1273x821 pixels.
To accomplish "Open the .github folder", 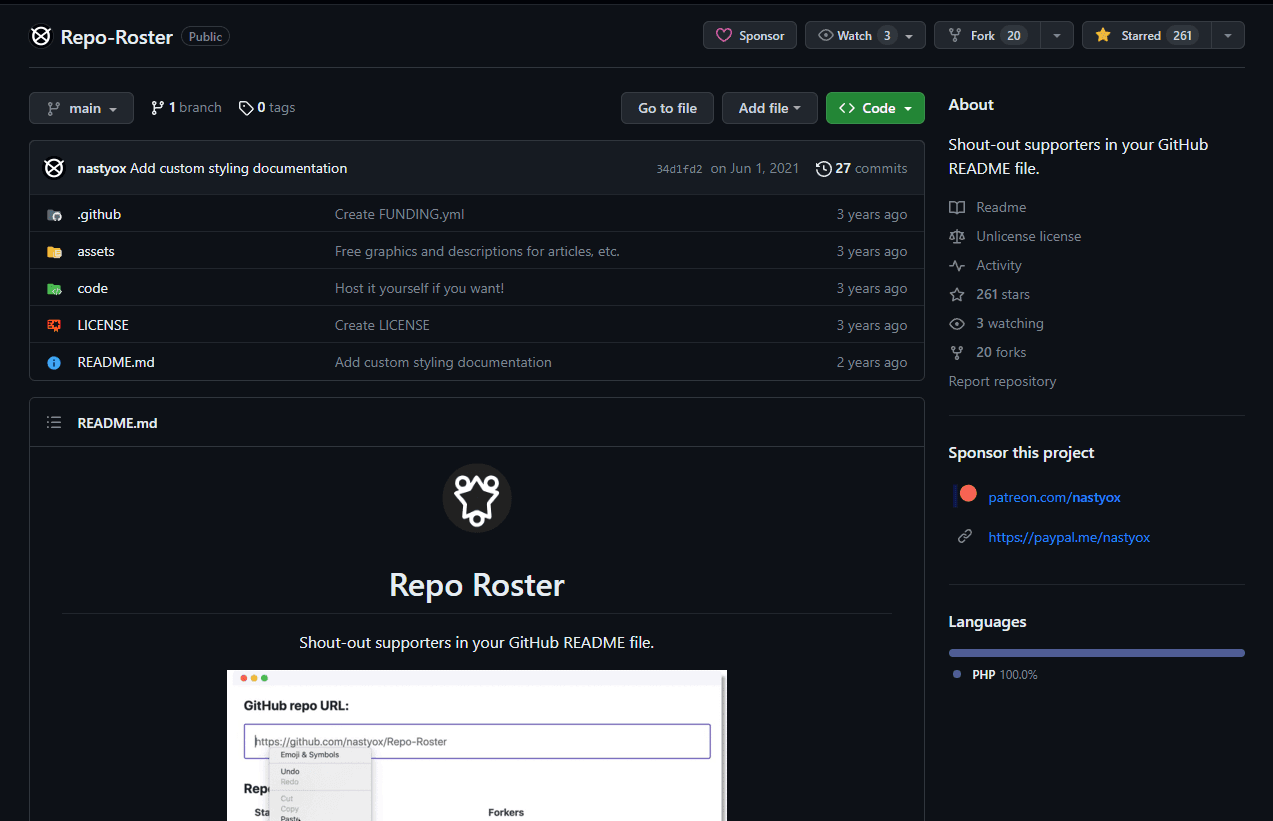I will (x=99, y=214).
